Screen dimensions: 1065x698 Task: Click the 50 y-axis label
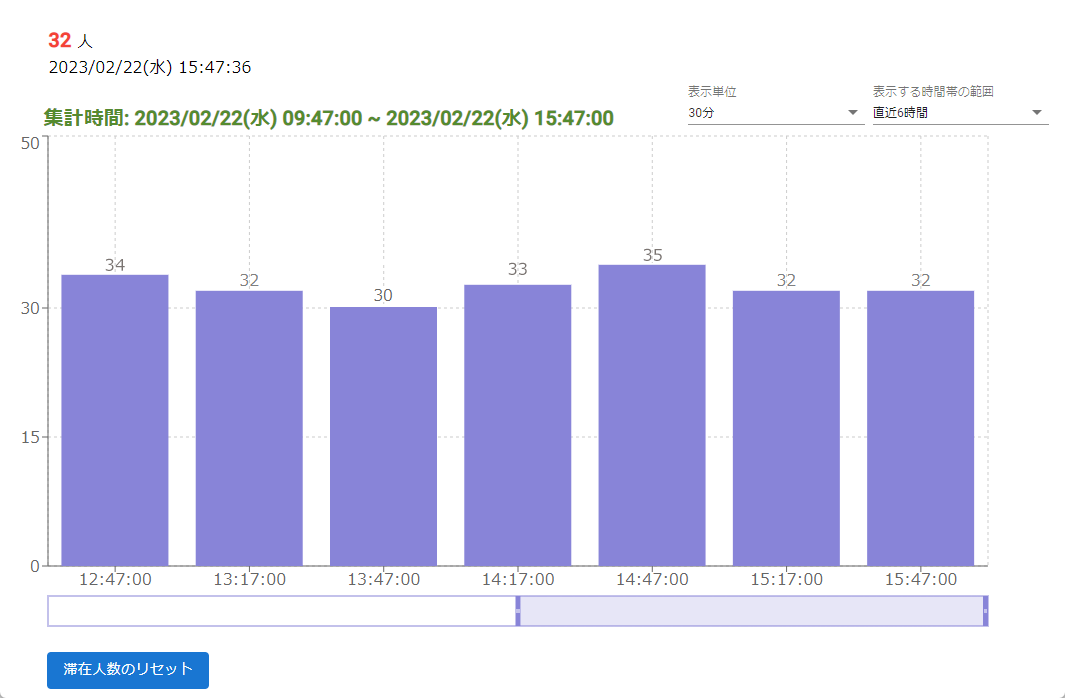pyautogui.click(x=29, y=143)
